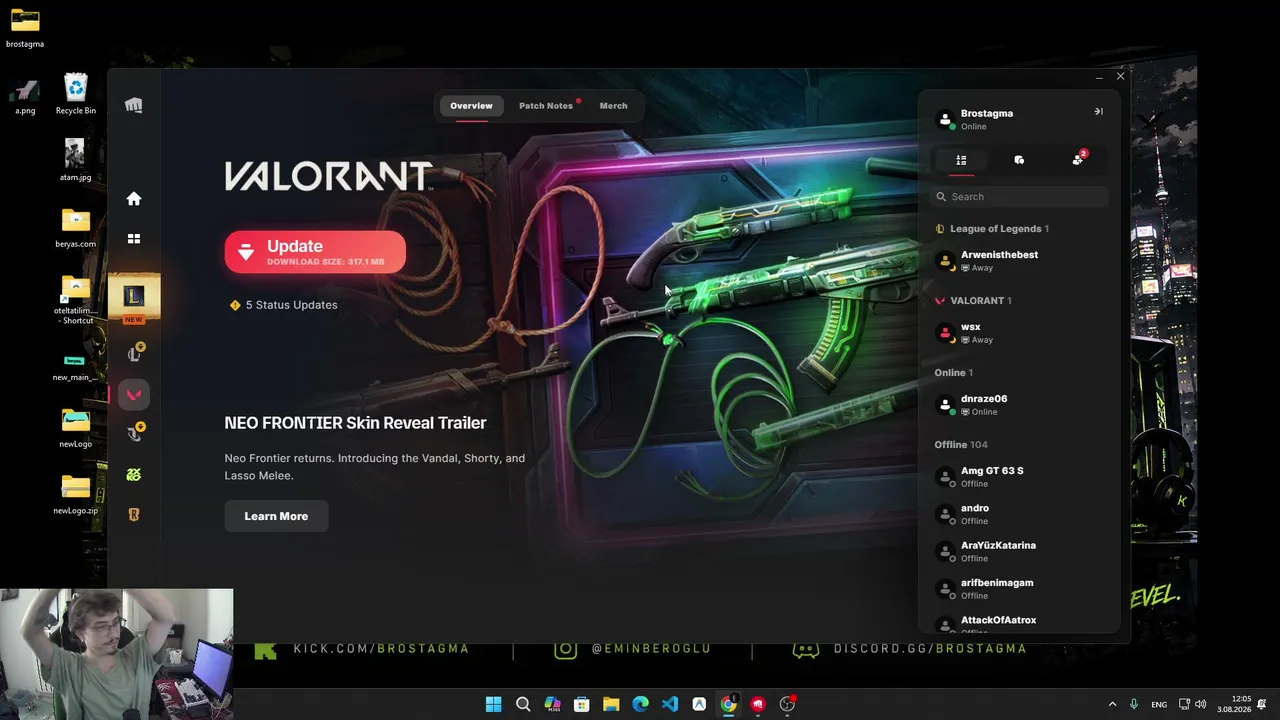Select online friend dnraze06
The height and width of the screenshot is (720, 1280).
coord(1019,405)
